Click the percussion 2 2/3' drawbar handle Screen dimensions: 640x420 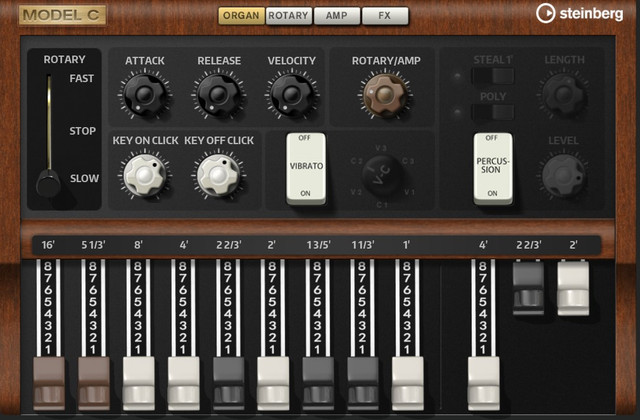(x=529, y=288)
